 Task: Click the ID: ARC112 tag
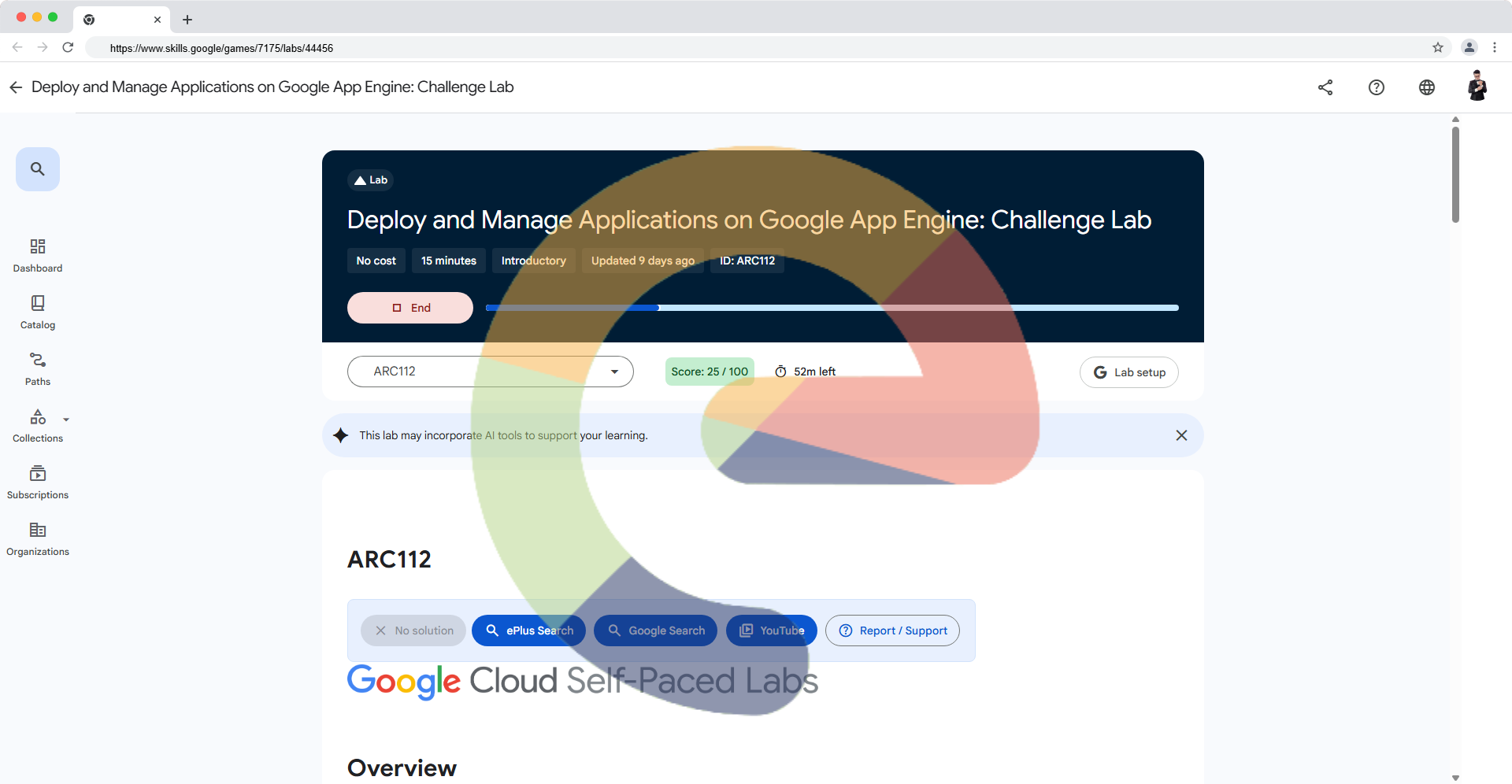click(747, 261)
